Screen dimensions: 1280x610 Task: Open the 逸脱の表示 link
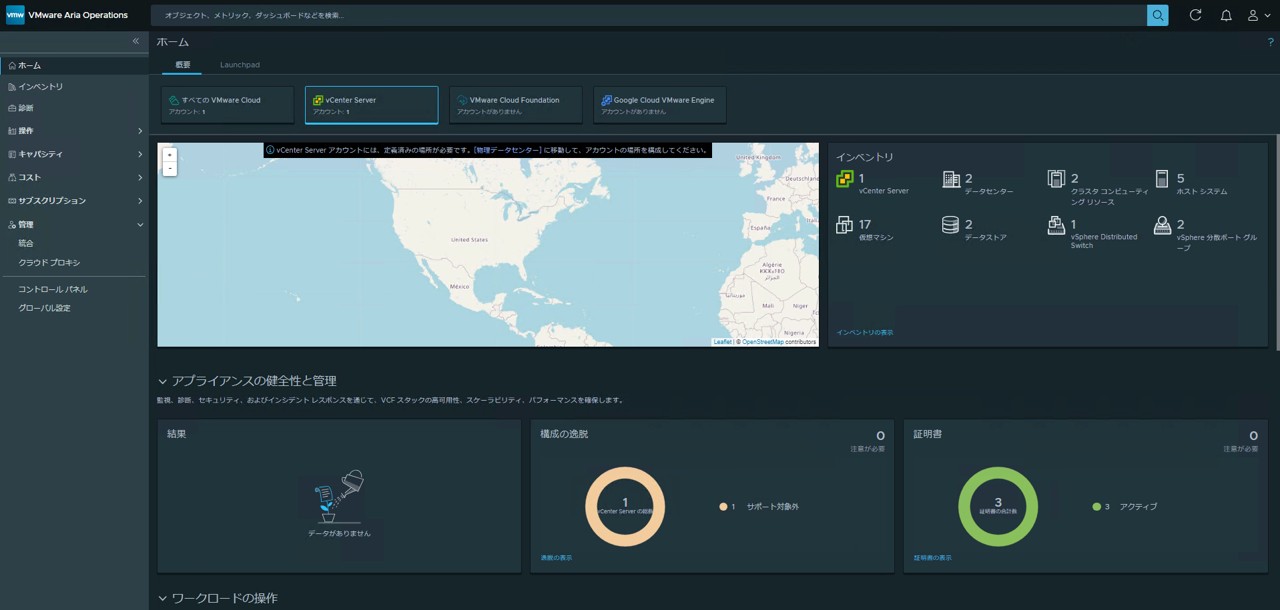[x=556, y=558]
